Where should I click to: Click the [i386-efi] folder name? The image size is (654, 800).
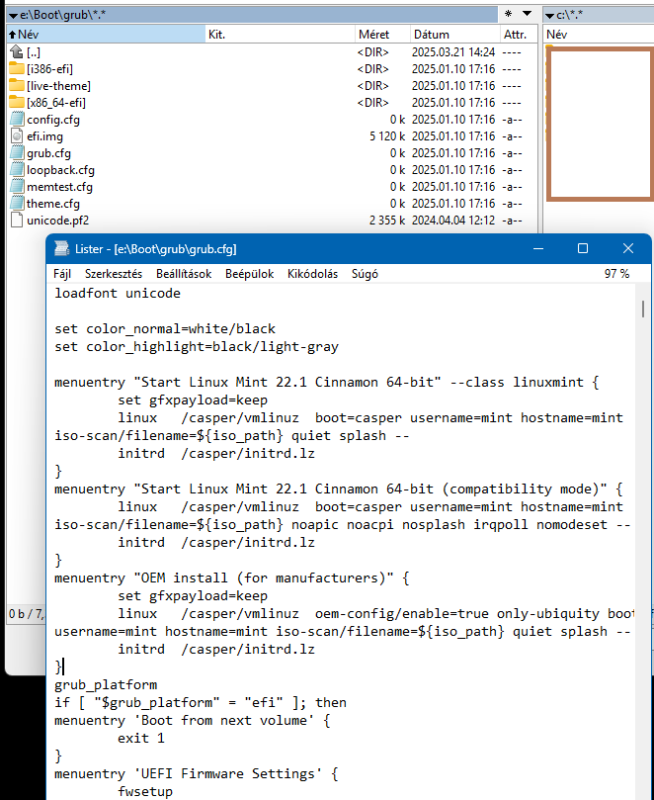pyautogui.click(x=49, y=69)
